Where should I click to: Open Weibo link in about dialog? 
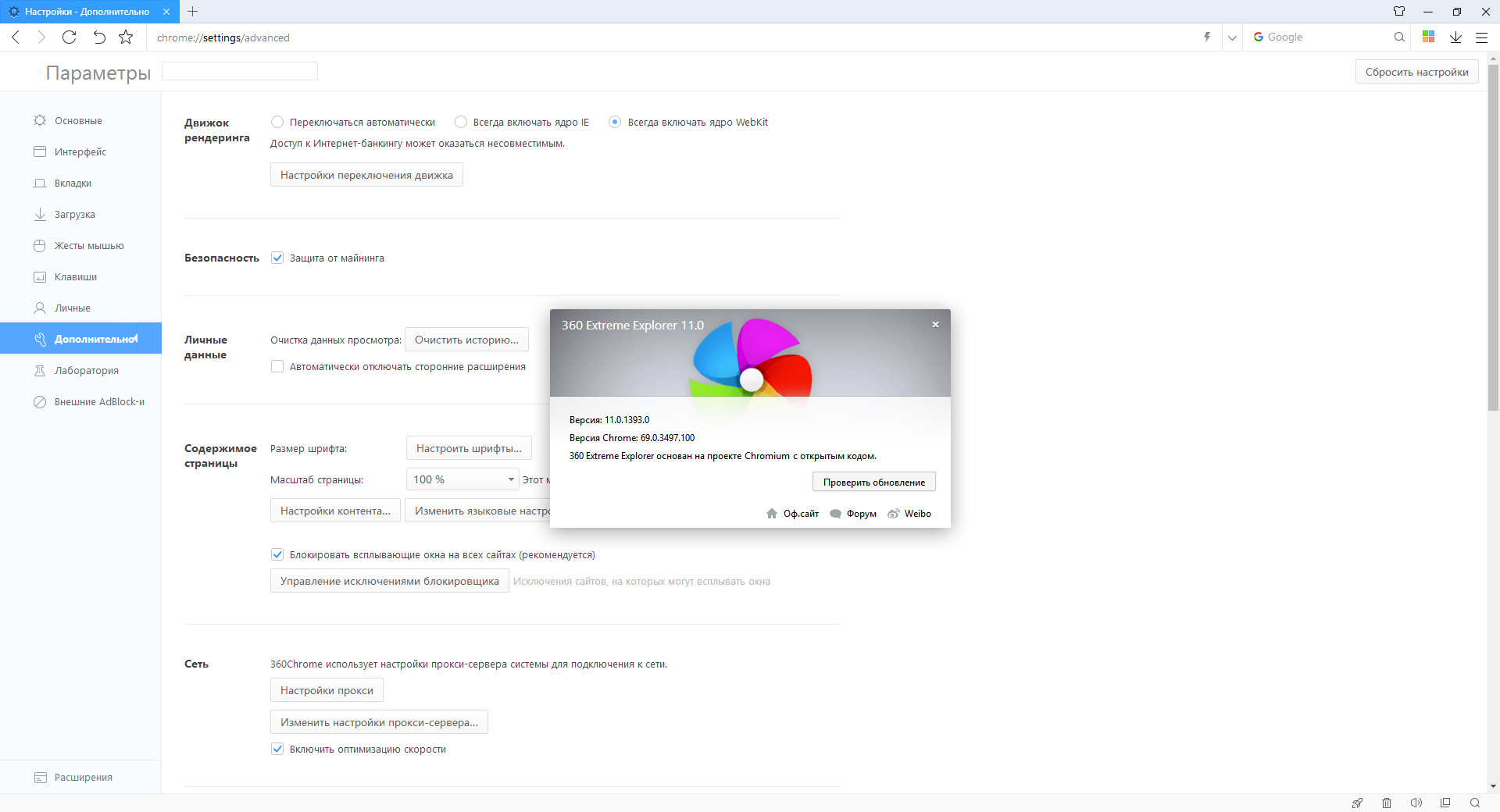[x=909, y=514]
